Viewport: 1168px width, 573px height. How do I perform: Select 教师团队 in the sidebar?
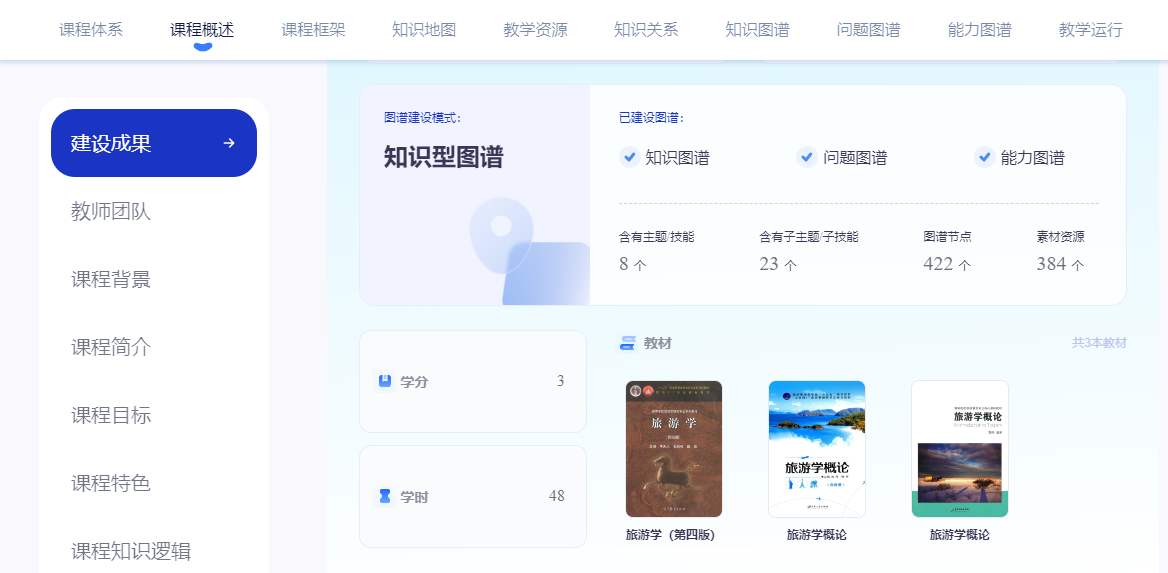pos(111,211)
